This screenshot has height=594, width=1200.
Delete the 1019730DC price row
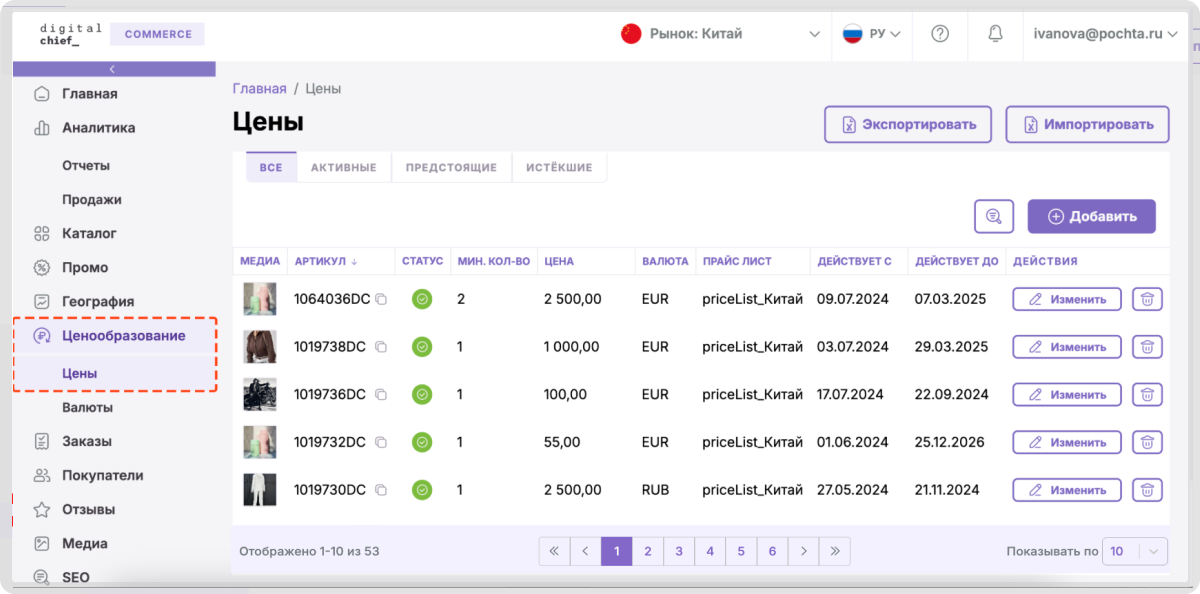pyautogui.click(x=1147, y=490)
